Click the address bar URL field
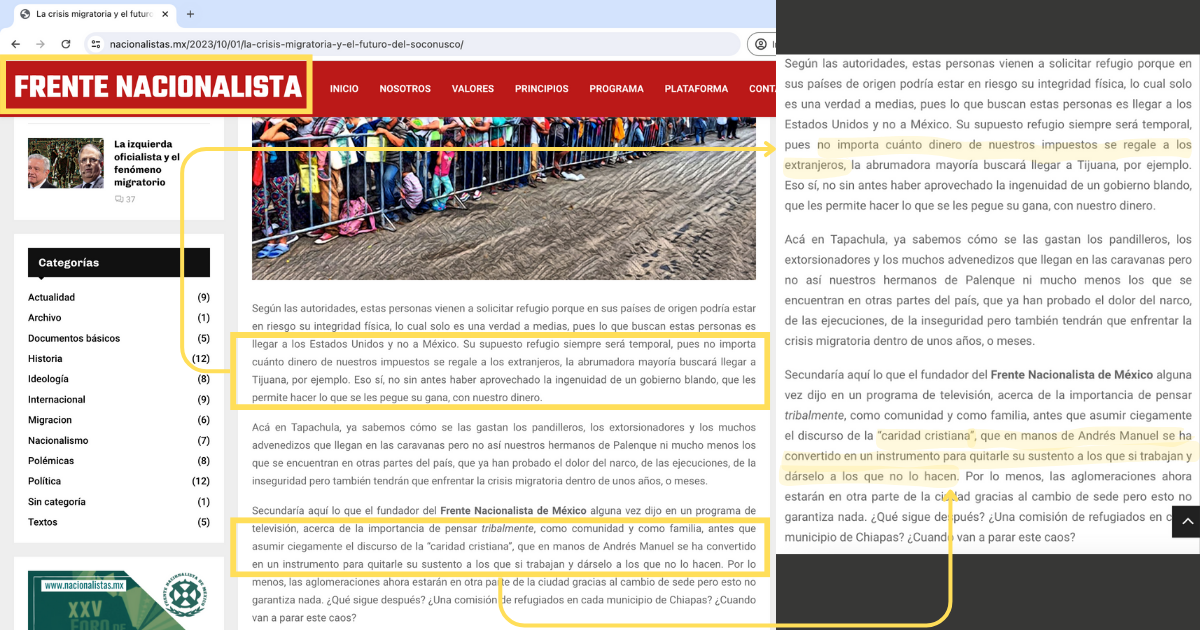This screenshot has width=1200, height=630. pyautogui.click(x=400, y=44)
